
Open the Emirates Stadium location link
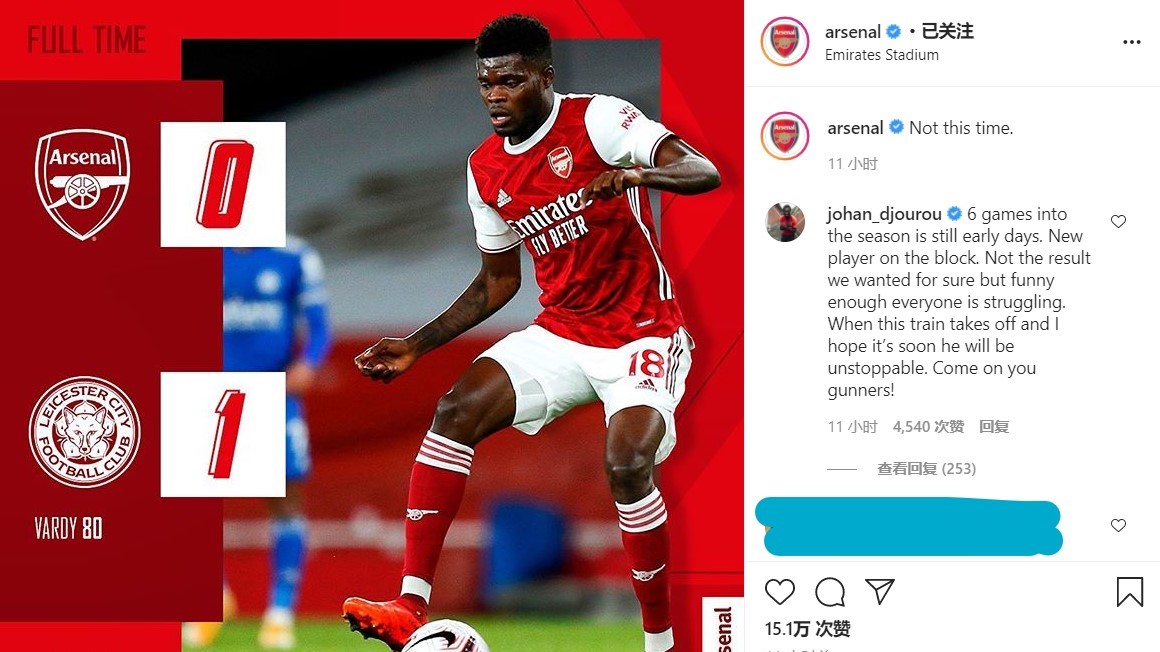coord(882,55)
